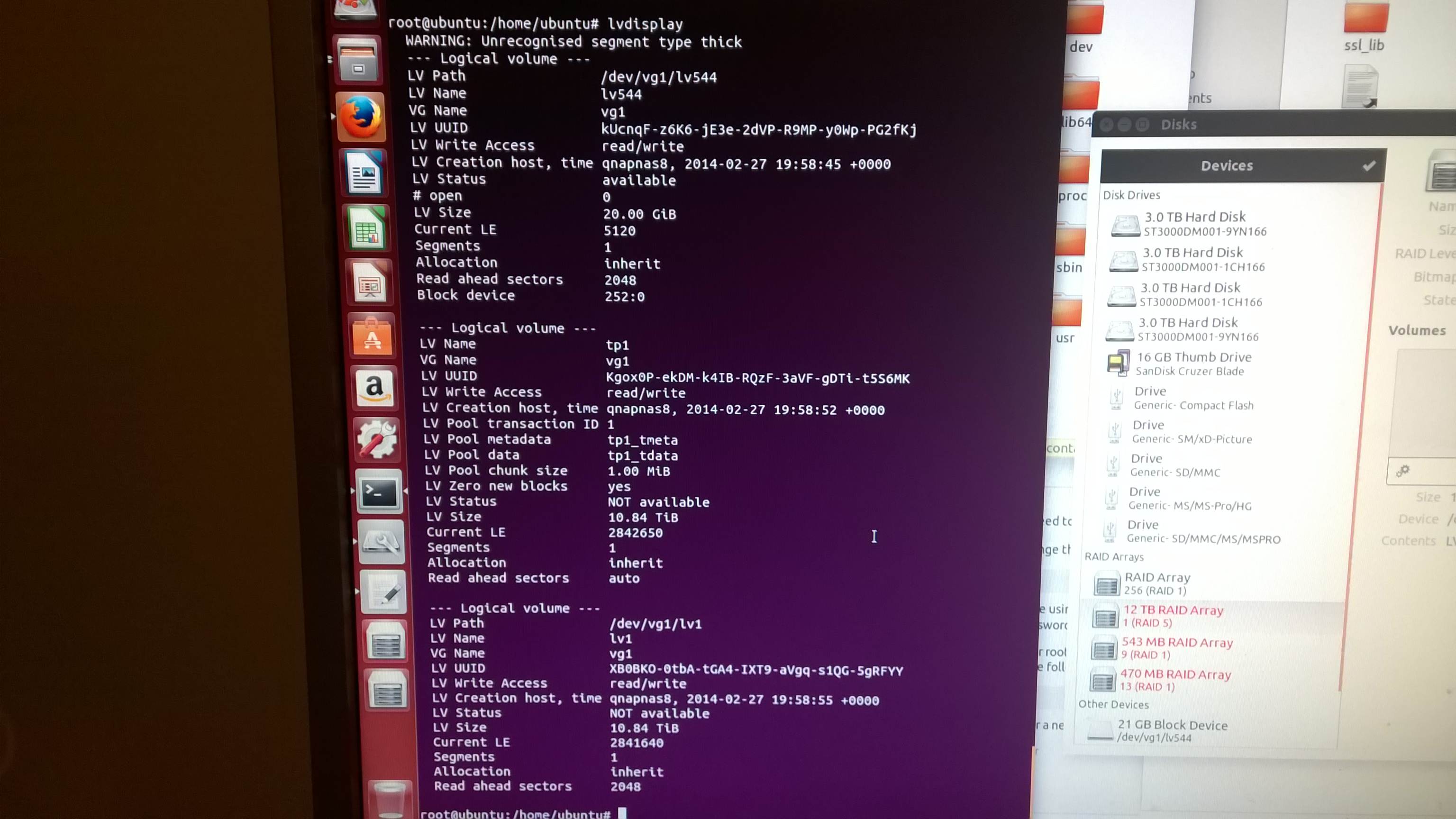Click the Disks utility launcher icon

(x=382, y=542)
